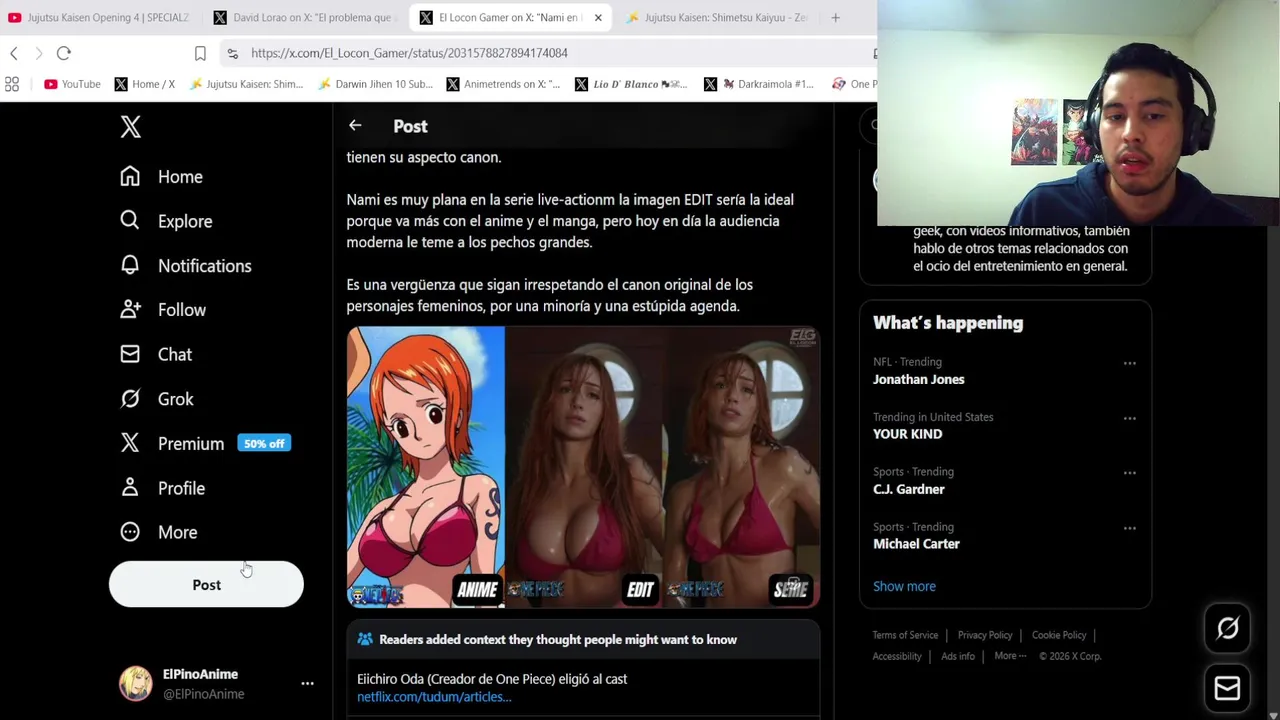Open the ElPinoAnime account avatar
The image size is (1280, 720).
pos(136,684)
